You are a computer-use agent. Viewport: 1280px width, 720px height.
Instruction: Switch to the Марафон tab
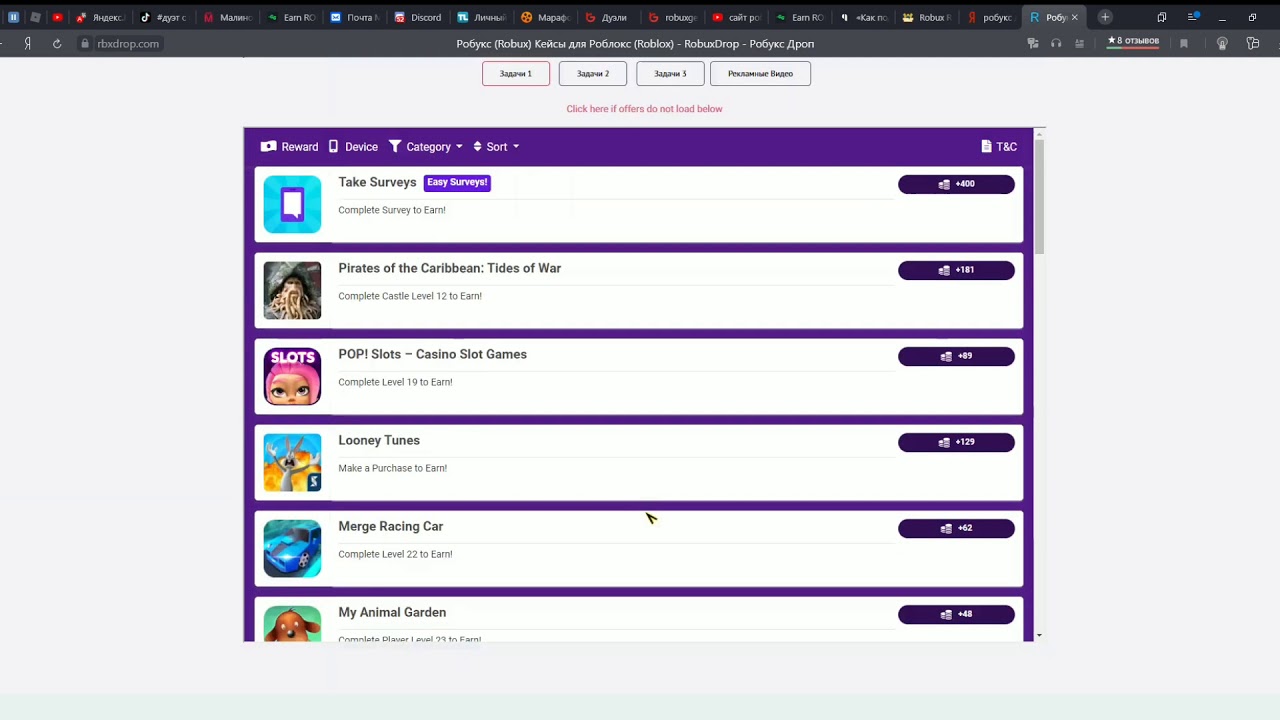pos(545,17)
